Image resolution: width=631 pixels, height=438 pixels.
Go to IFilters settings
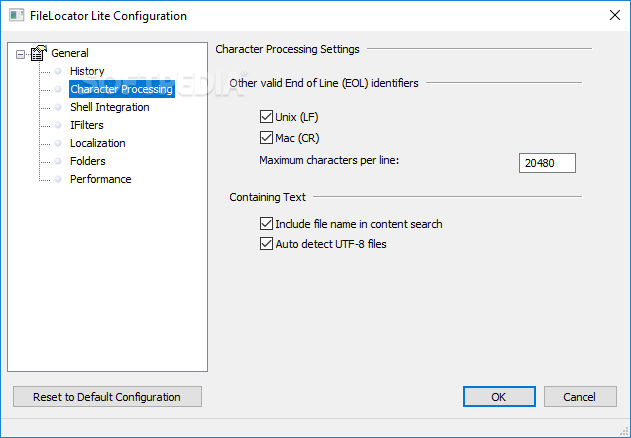[x=87, y=125]
